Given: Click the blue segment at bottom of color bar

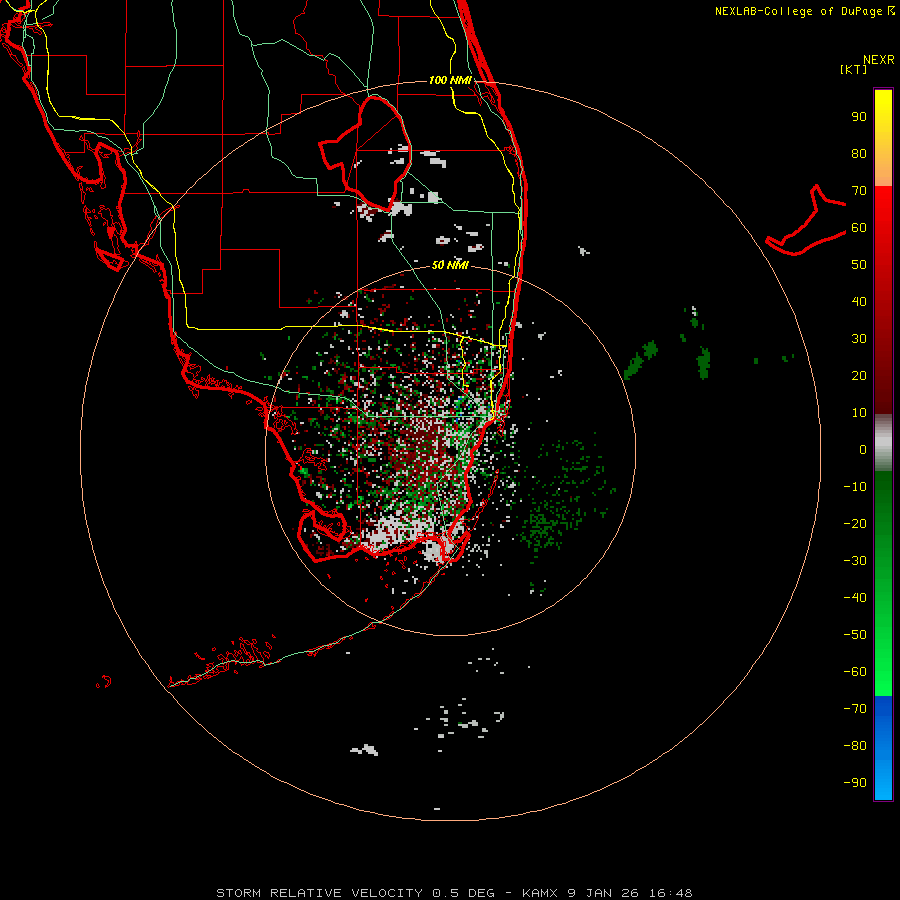Looking at the screenshot, I should (x=883, y=748).
